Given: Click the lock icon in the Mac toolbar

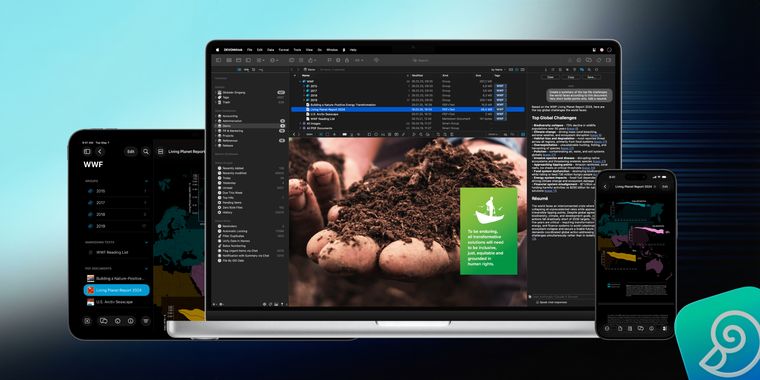Looking at the screenshot, I should pos(347,60).
